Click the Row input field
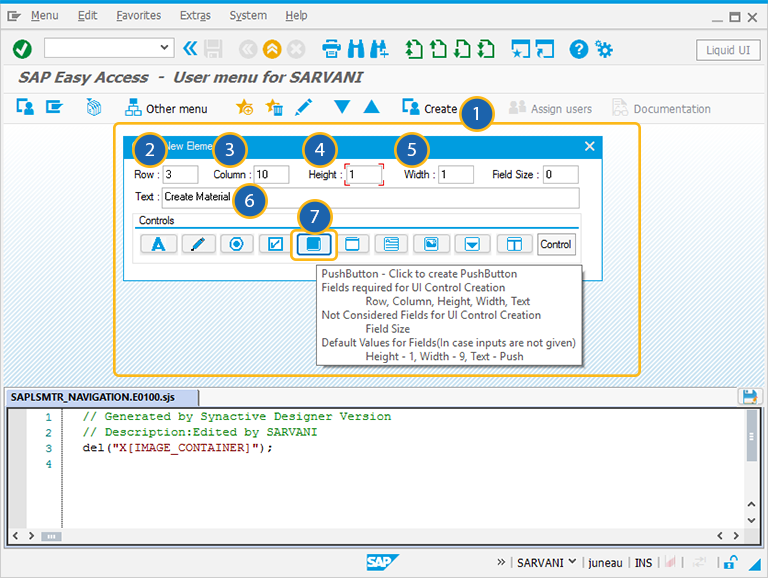This screenshot has height=578, width=768. pyautogui.click(x=181, y=174)
